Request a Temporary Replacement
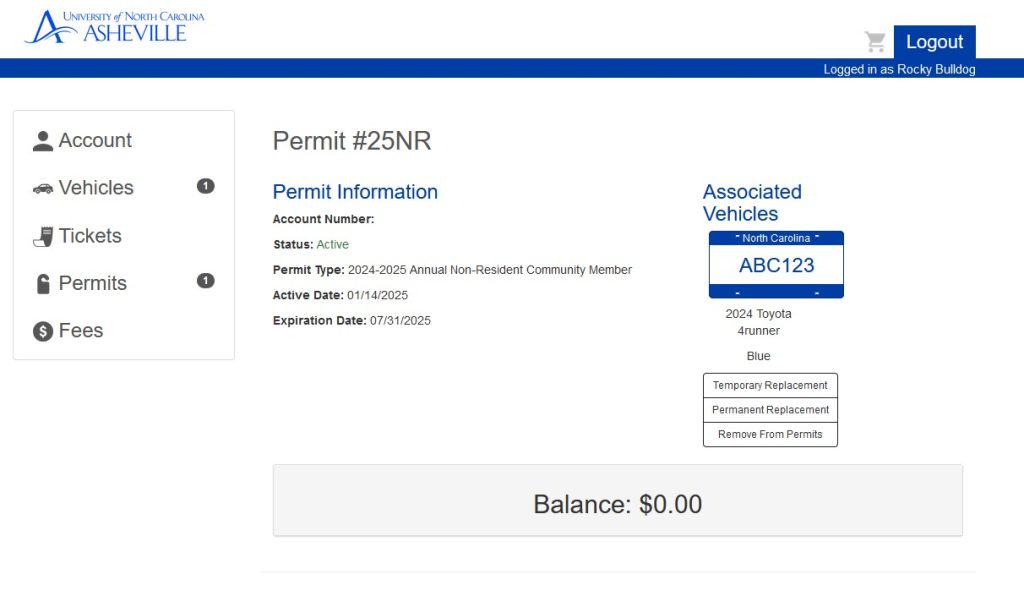The height and width of the screenshot is (596, 1024). [770, 386]
